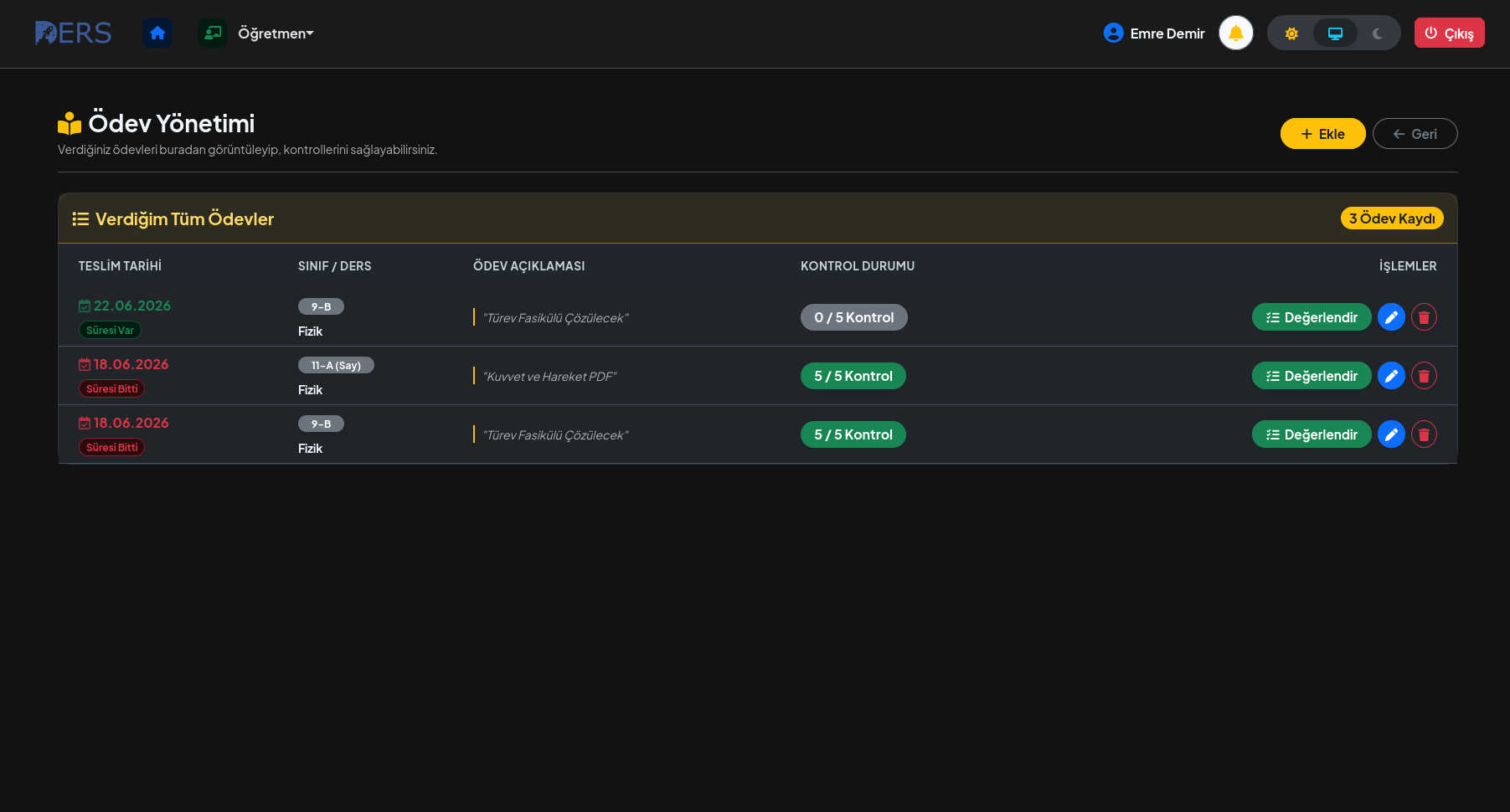Evaluate the last row homework with Değerlendir

(1312, 434)
